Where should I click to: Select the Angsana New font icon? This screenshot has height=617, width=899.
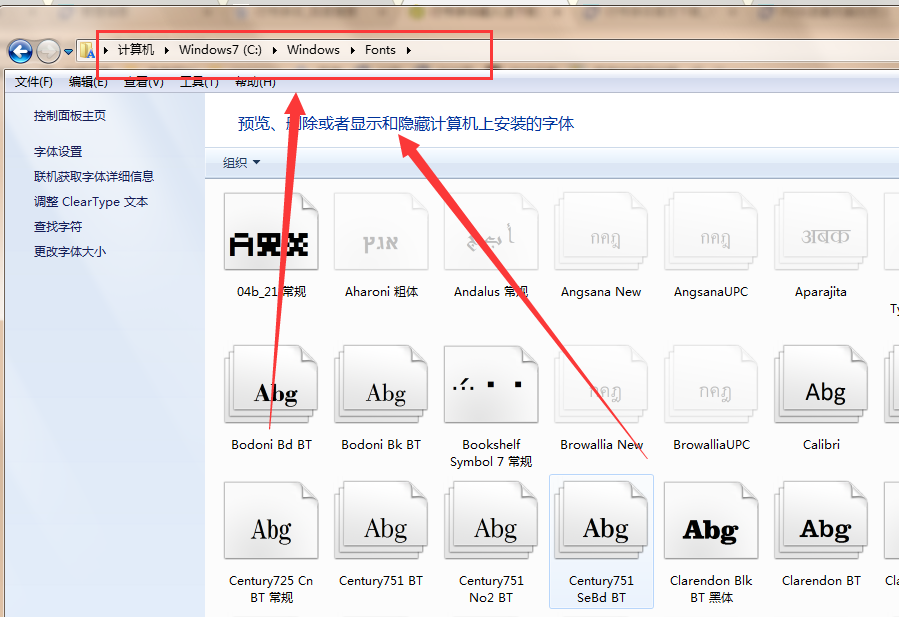pos(601,232)
